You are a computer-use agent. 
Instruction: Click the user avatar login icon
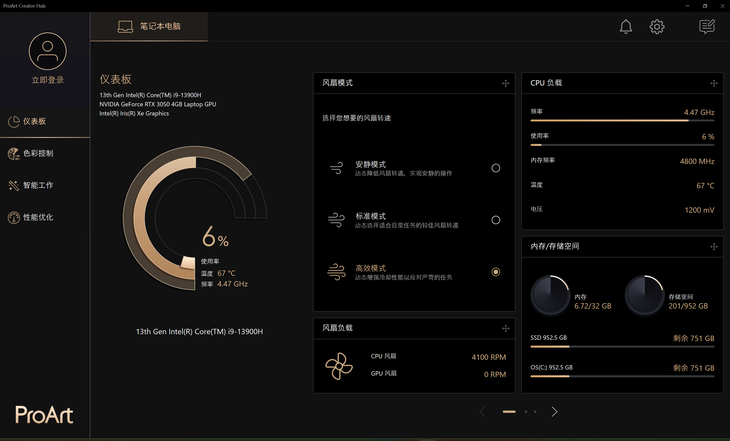click(x=47, y=51)
